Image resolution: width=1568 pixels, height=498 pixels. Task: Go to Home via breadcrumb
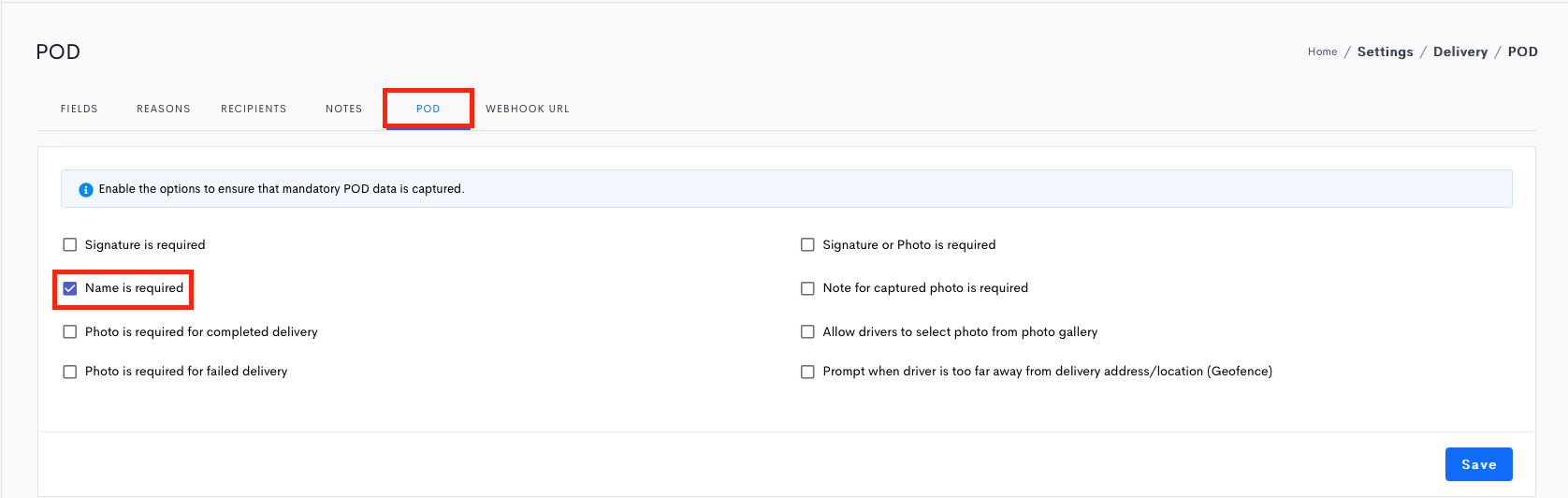coord(1322,52)
